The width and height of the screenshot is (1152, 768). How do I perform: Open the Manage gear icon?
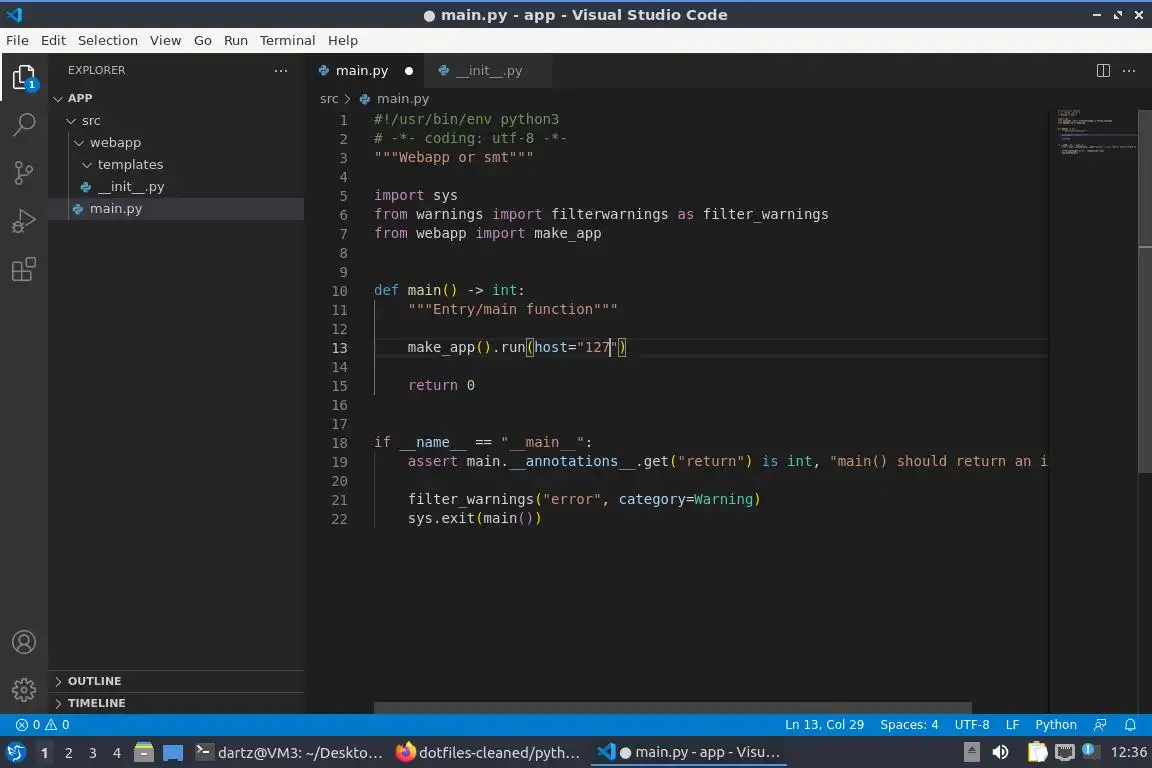(24, 690)
